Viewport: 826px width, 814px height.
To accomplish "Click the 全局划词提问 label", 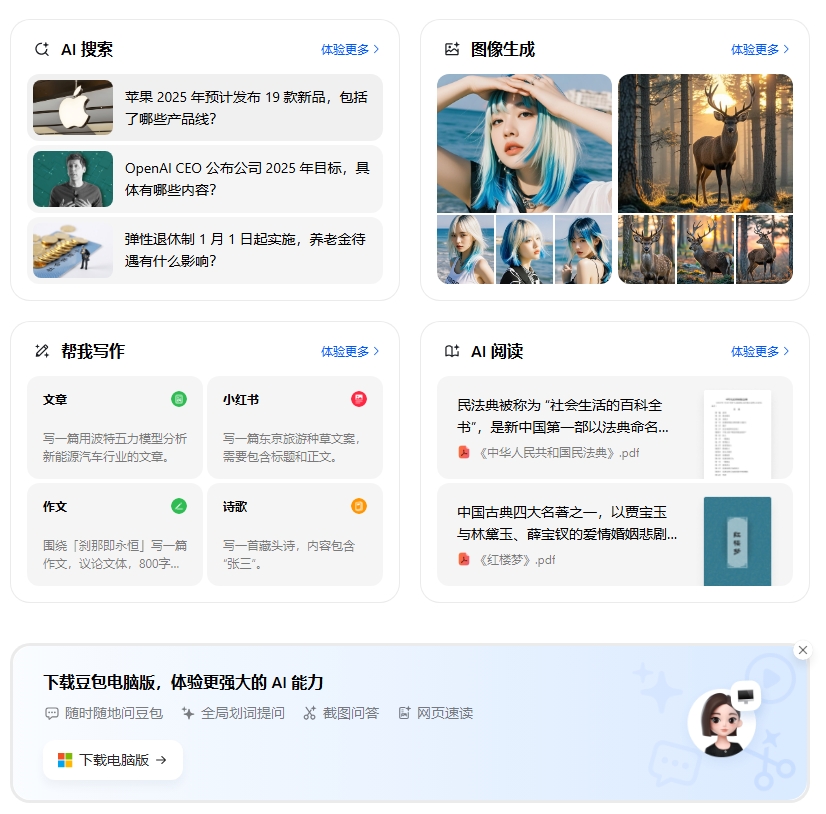I will pyautogui.click(x=243, y=713).
